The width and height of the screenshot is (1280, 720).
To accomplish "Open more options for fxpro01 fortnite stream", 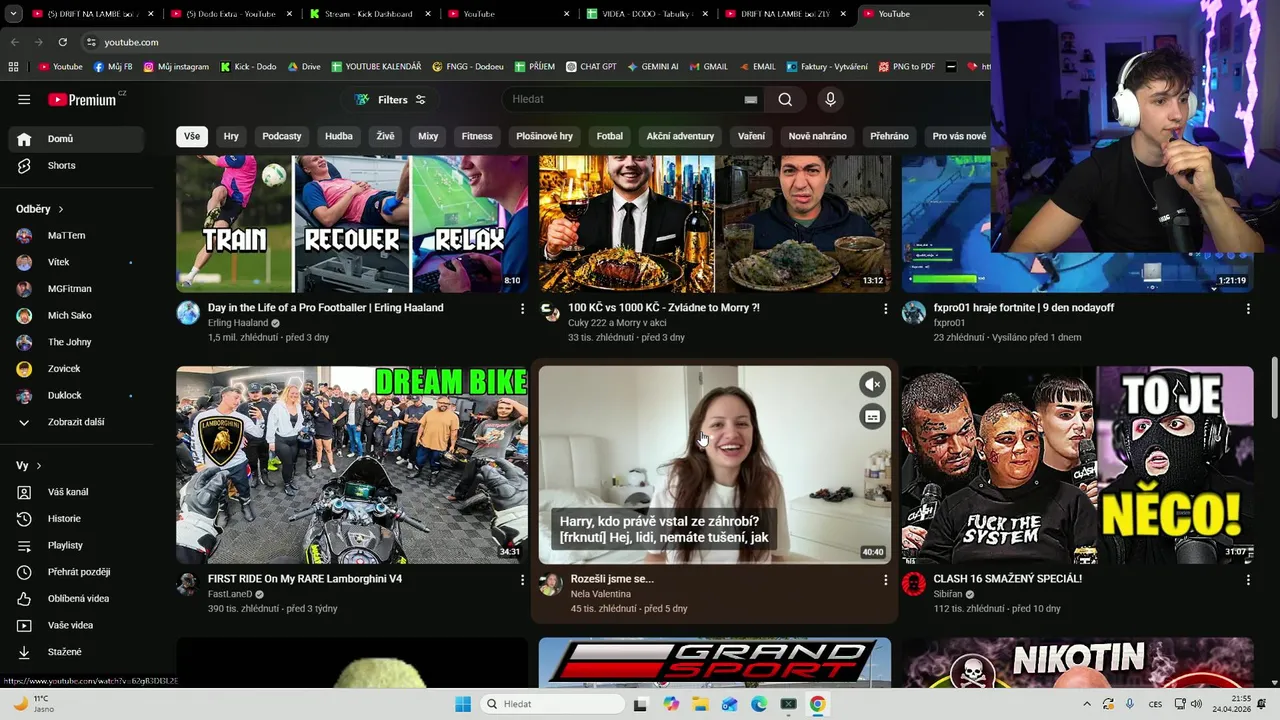I will point(1248,309).
